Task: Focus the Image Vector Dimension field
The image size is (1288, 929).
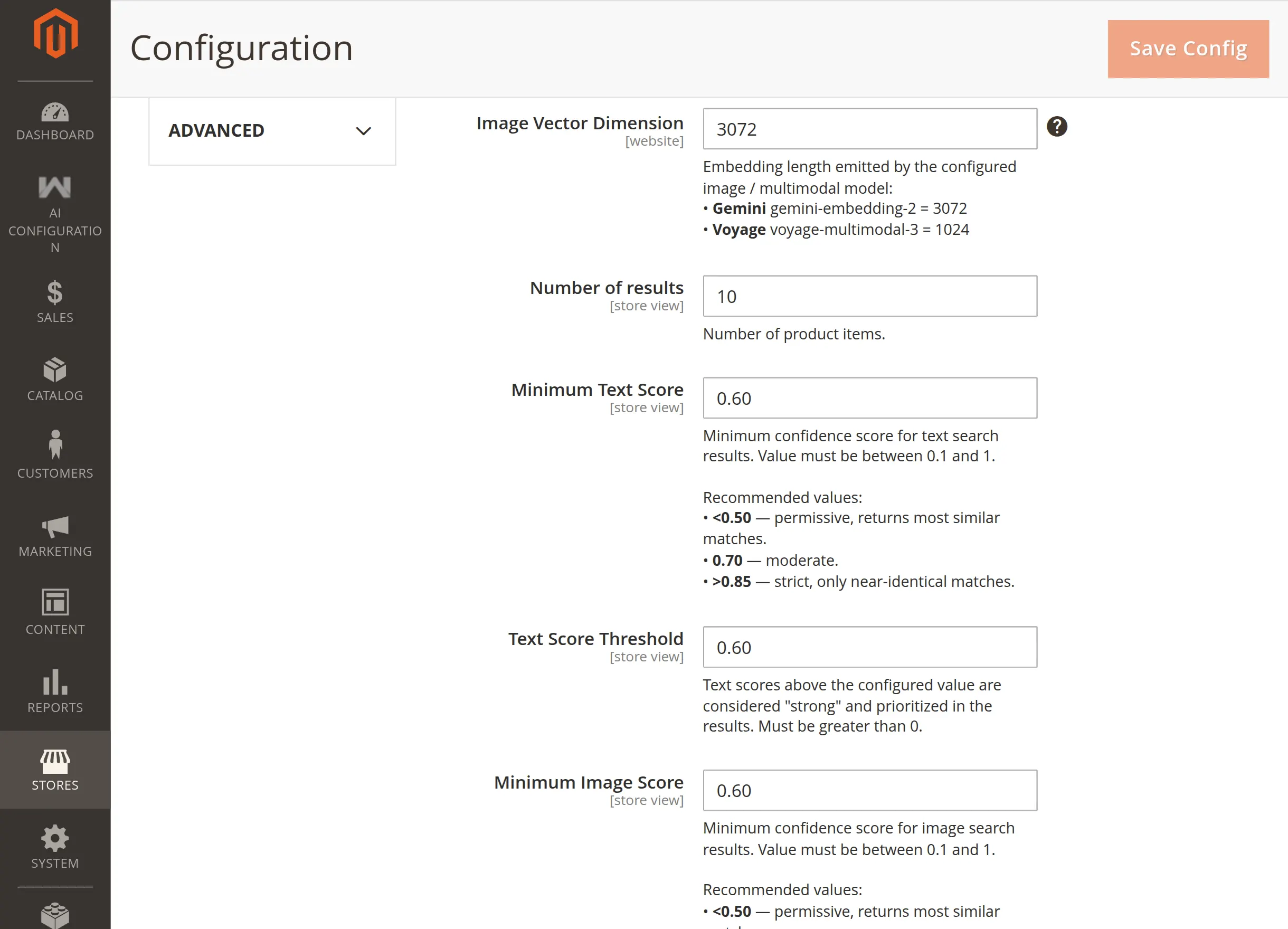Action: click(x=869, y=129)
